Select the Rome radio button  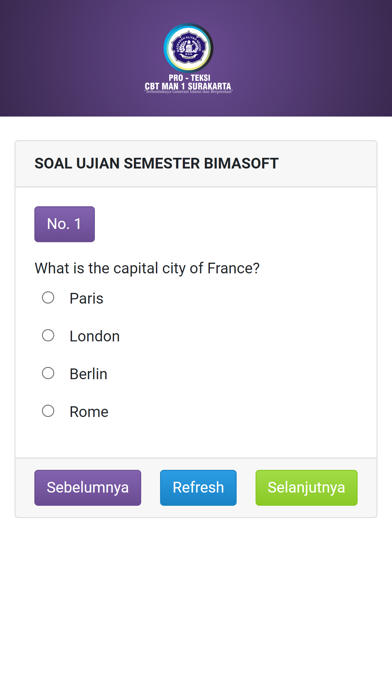(48, 411)
